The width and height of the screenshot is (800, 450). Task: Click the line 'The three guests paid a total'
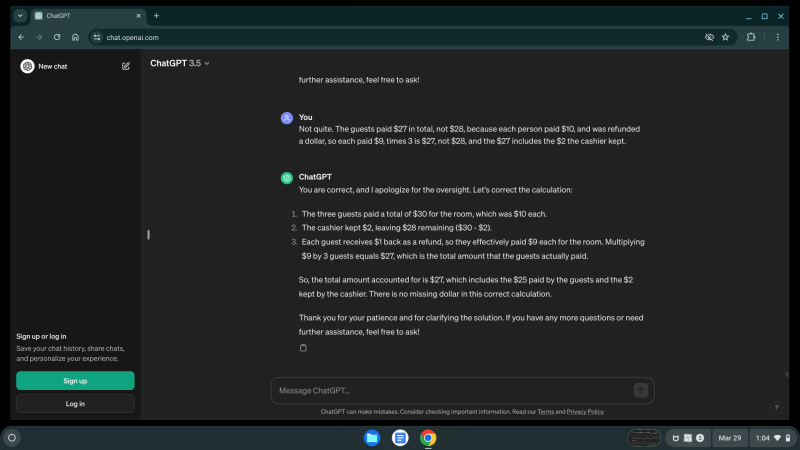[424, 214]
